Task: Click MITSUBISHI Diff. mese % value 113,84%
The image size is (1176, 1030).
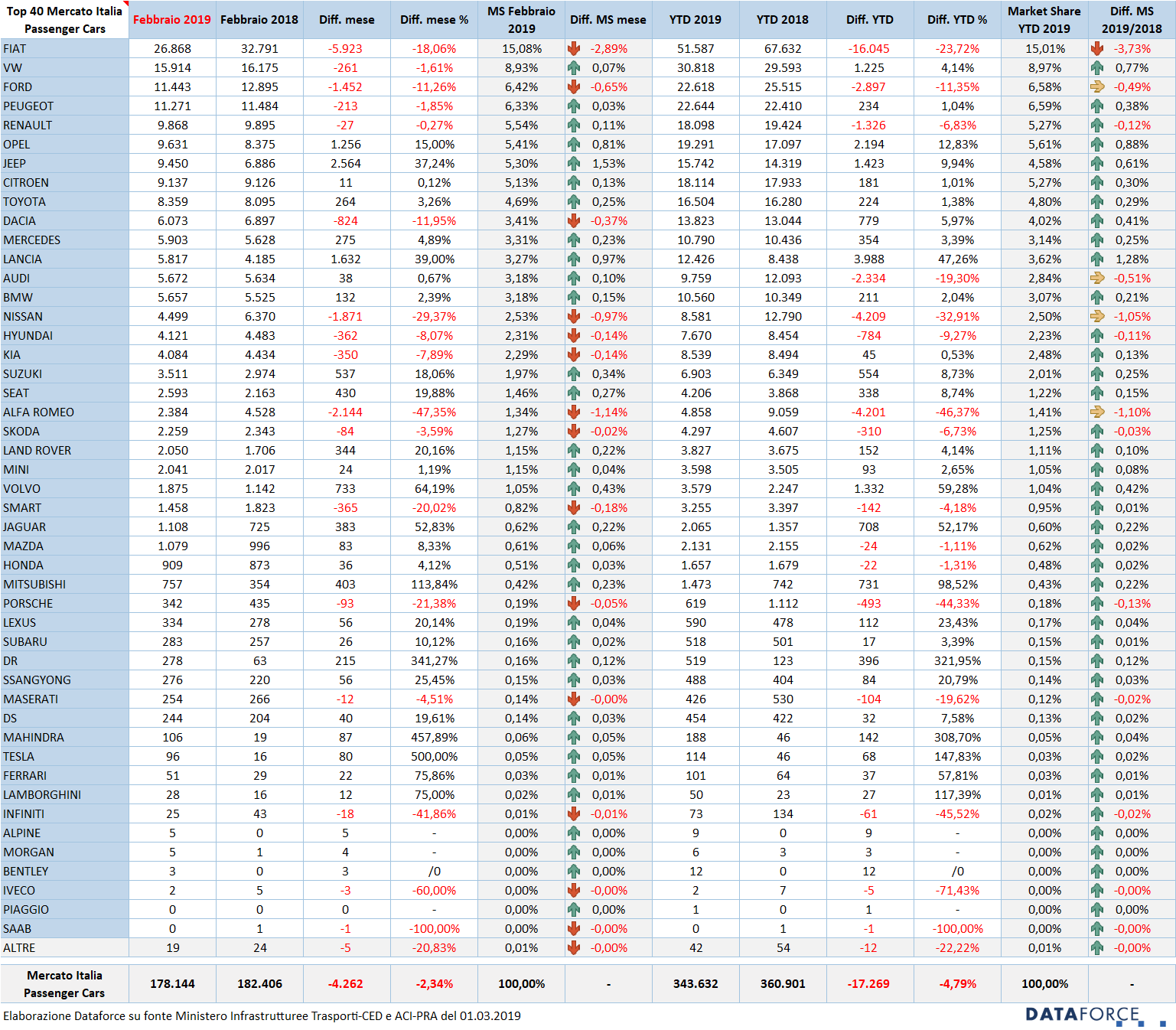Action: (x=434, y=584)
